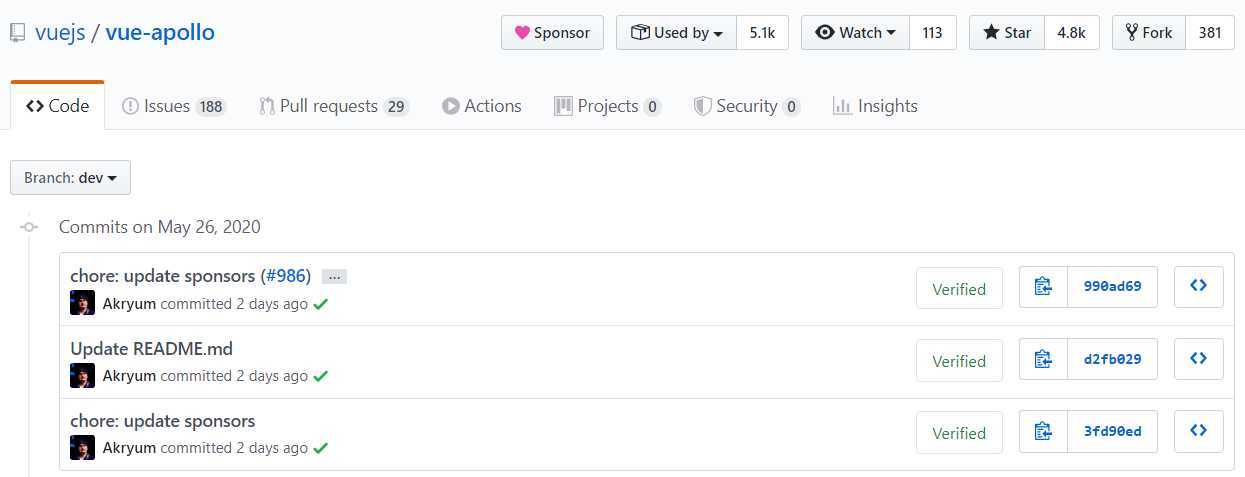Star the vue-apollo repository
Screen dimensions: 1245x477
[1007, 32]
